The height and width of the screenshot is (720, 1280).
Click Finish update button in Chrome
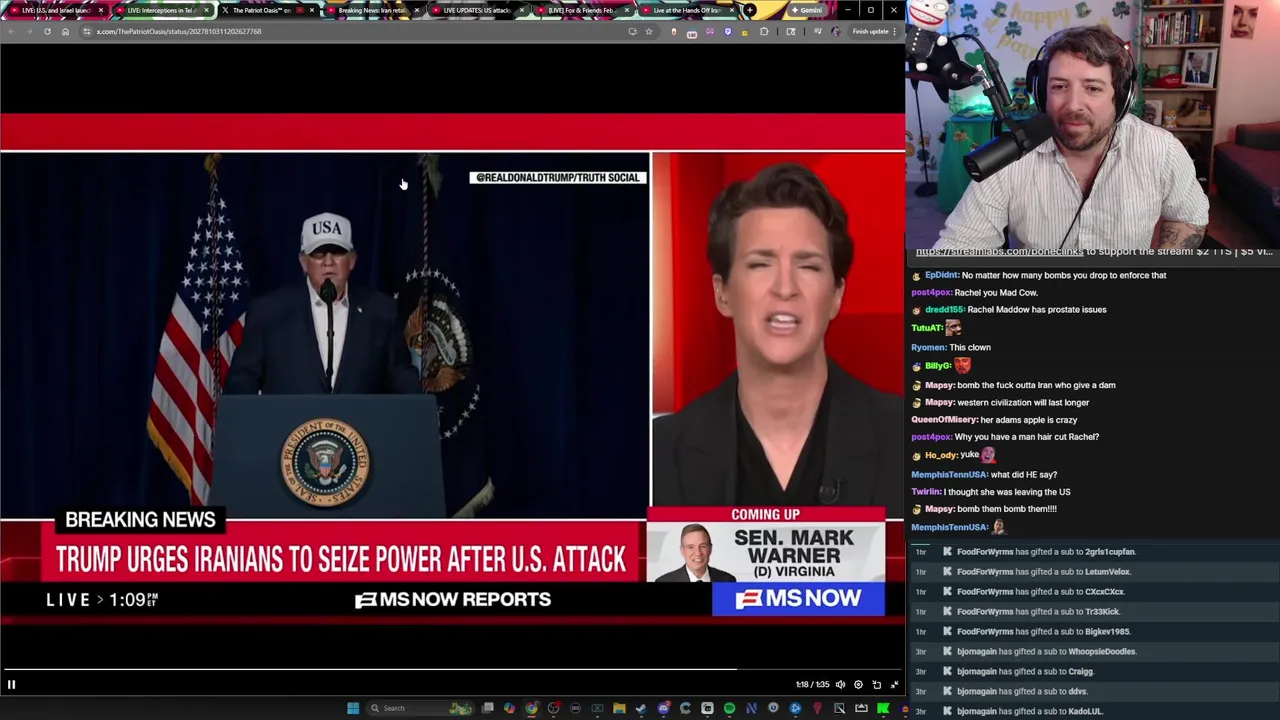tap(873, 31)
